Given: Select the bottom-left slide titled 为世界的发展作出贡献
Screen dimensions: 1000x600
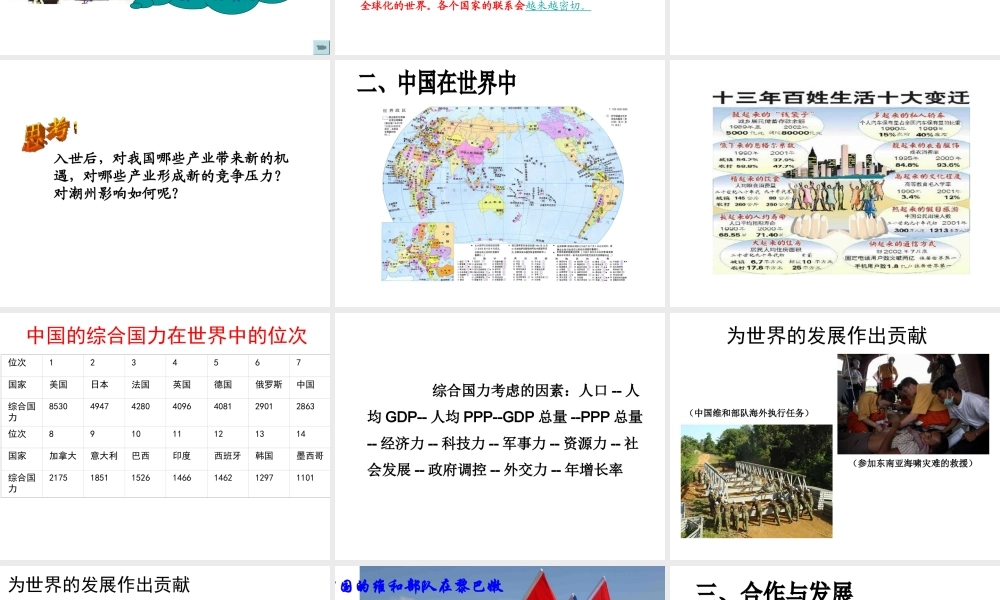Looking at the screenshot, I should click(165, 583).
